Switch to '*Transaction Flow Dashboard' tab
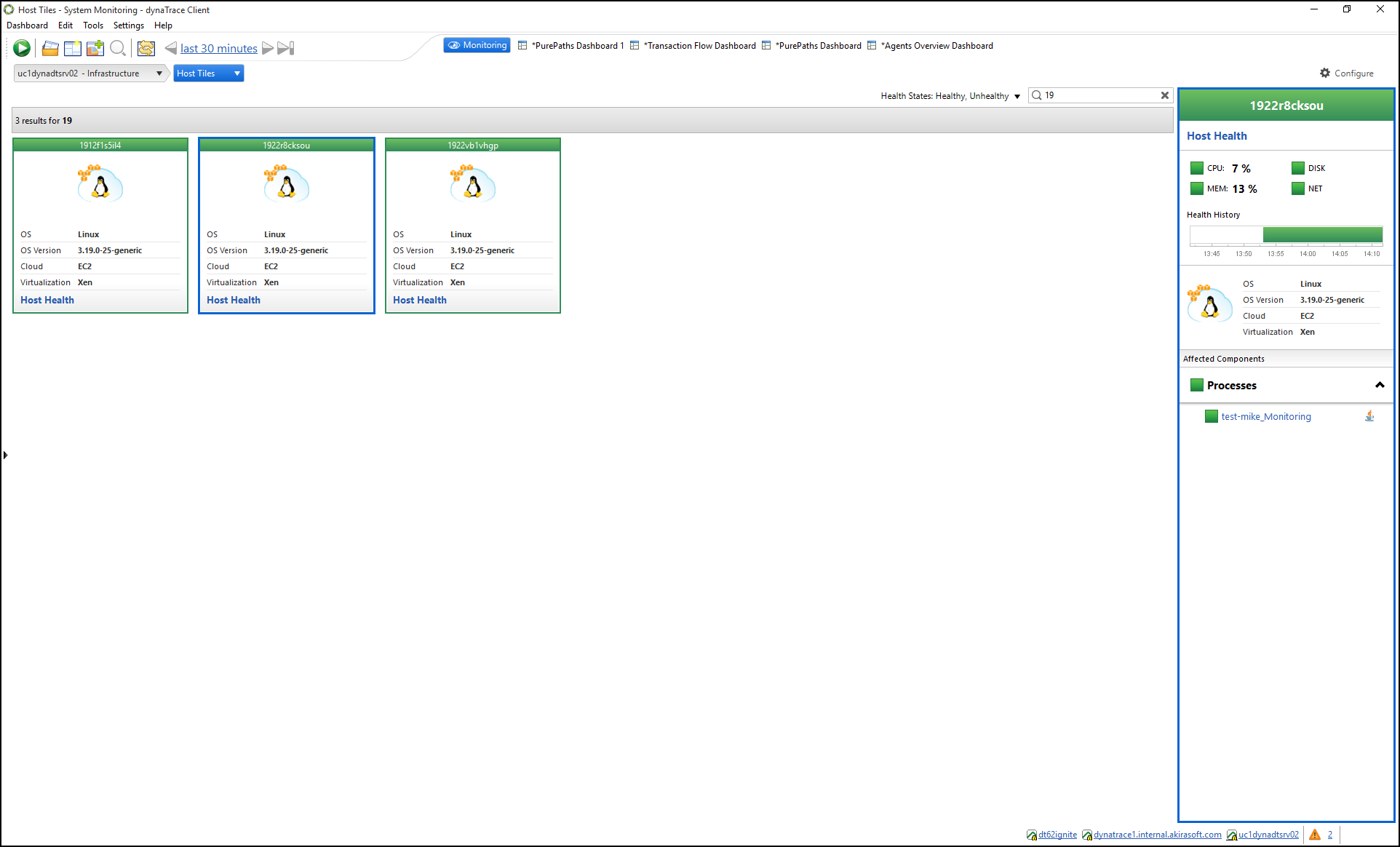This screenshot has height=847, width=1400. [x=693, y=46]
